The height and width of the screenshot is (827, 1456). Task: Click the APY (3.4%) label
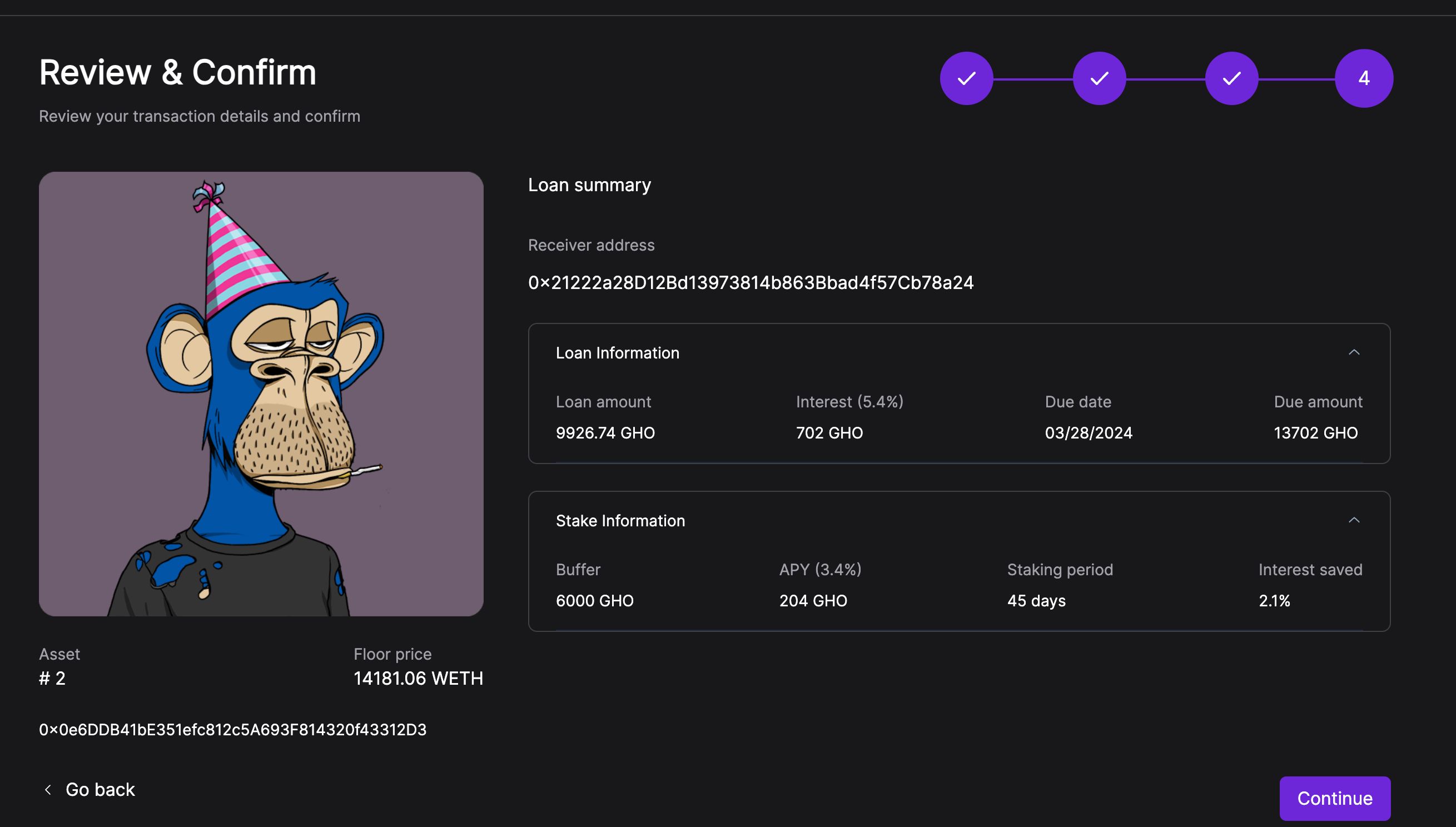(x=821, y=569)
